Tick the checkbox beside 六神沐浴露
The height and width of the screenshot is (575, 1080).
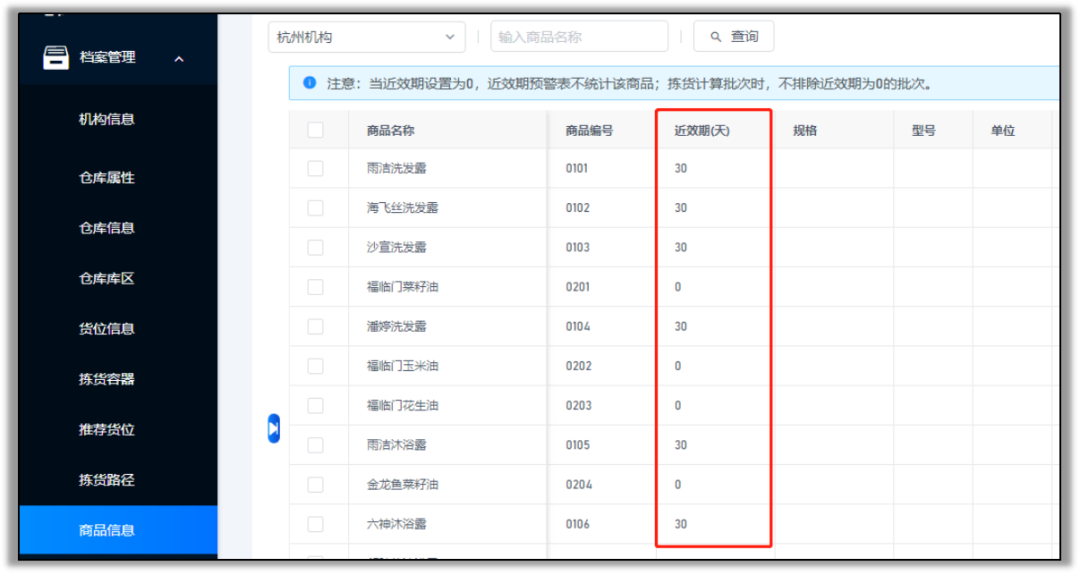(x=316, y=524)
